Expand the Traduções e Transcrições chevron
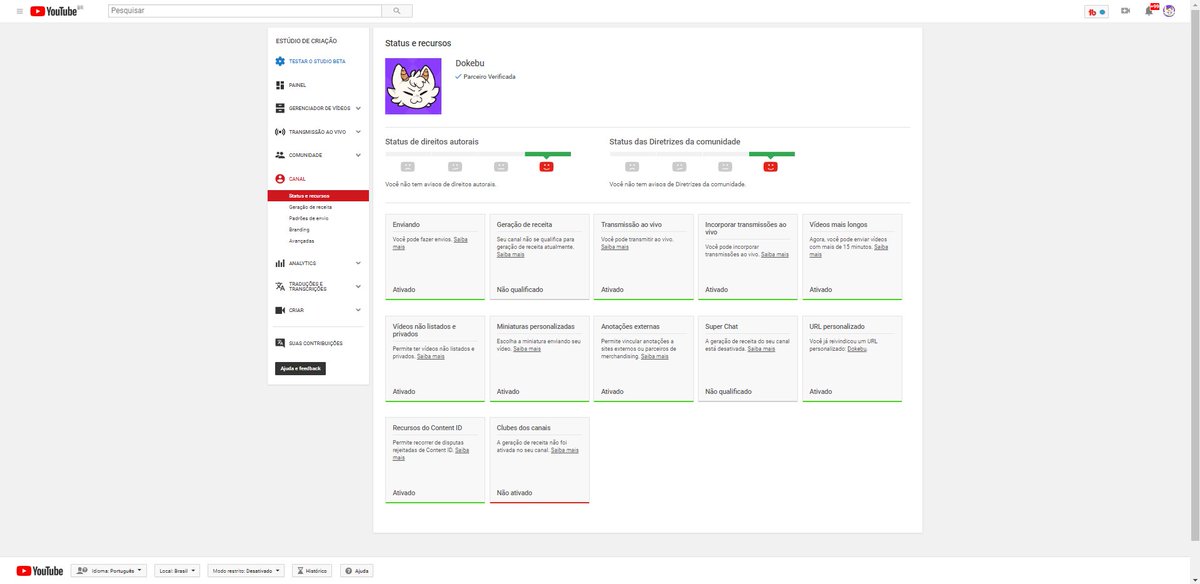Image resolution: width=1200 pixels, height=584 pixels. (x=358, y=286)
